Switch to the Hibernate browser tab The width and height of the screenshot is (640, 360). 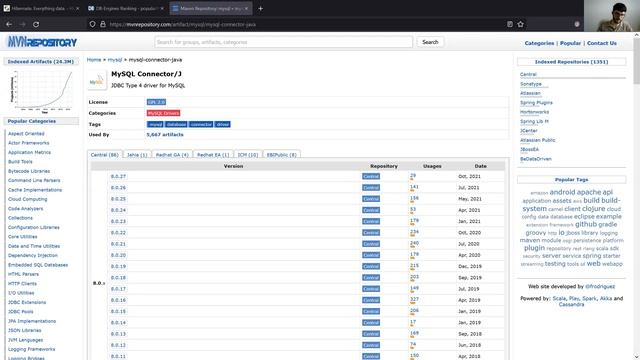coord(42,8)
